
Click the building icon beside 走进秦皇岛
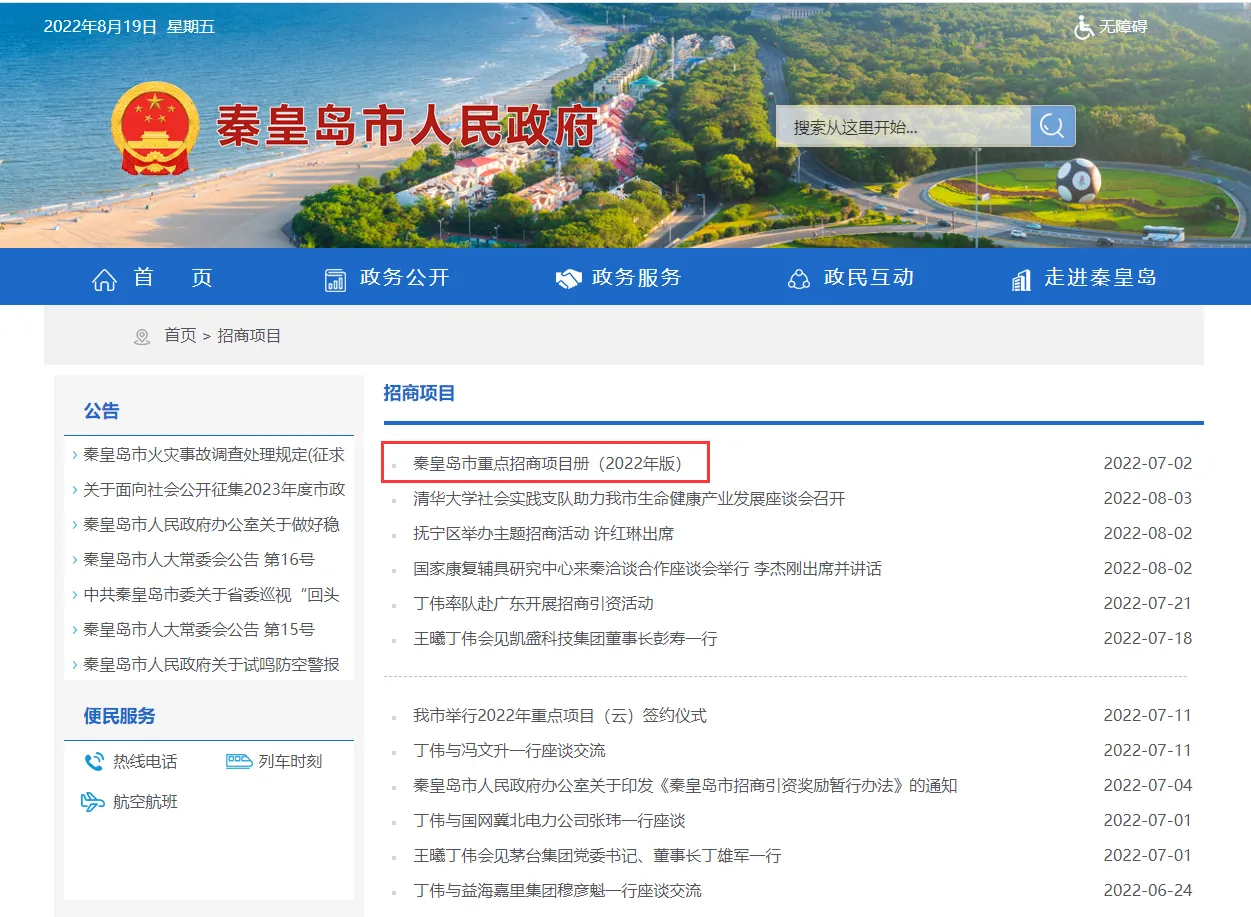(1021, 279)
